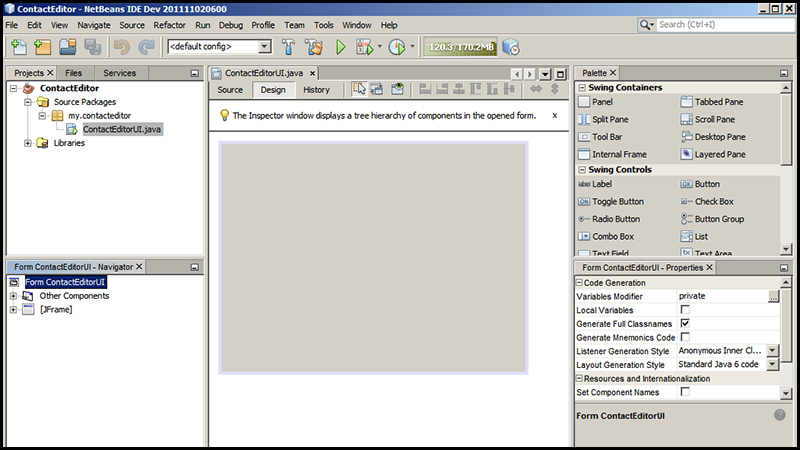Click the Undo arrow icon
800x450 pixels.
coord(121,47)
